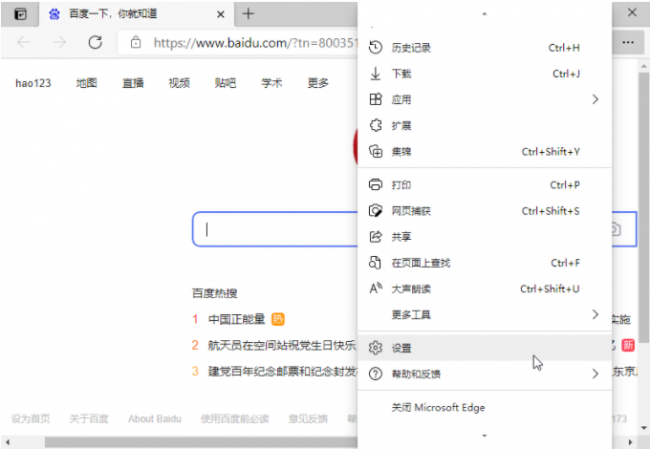Click the settings gear icon
The width and height of the screenshot is (650, 449).
(x=375, y=348)
